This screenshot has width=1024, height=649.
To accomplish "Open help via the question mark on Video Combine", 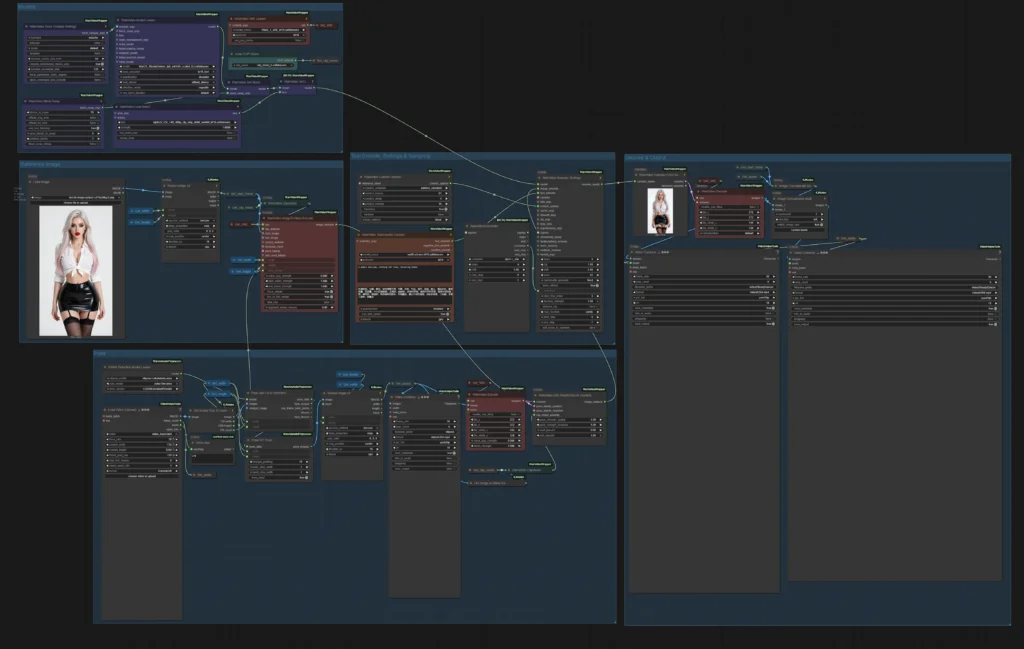I will tap(778, 251).
